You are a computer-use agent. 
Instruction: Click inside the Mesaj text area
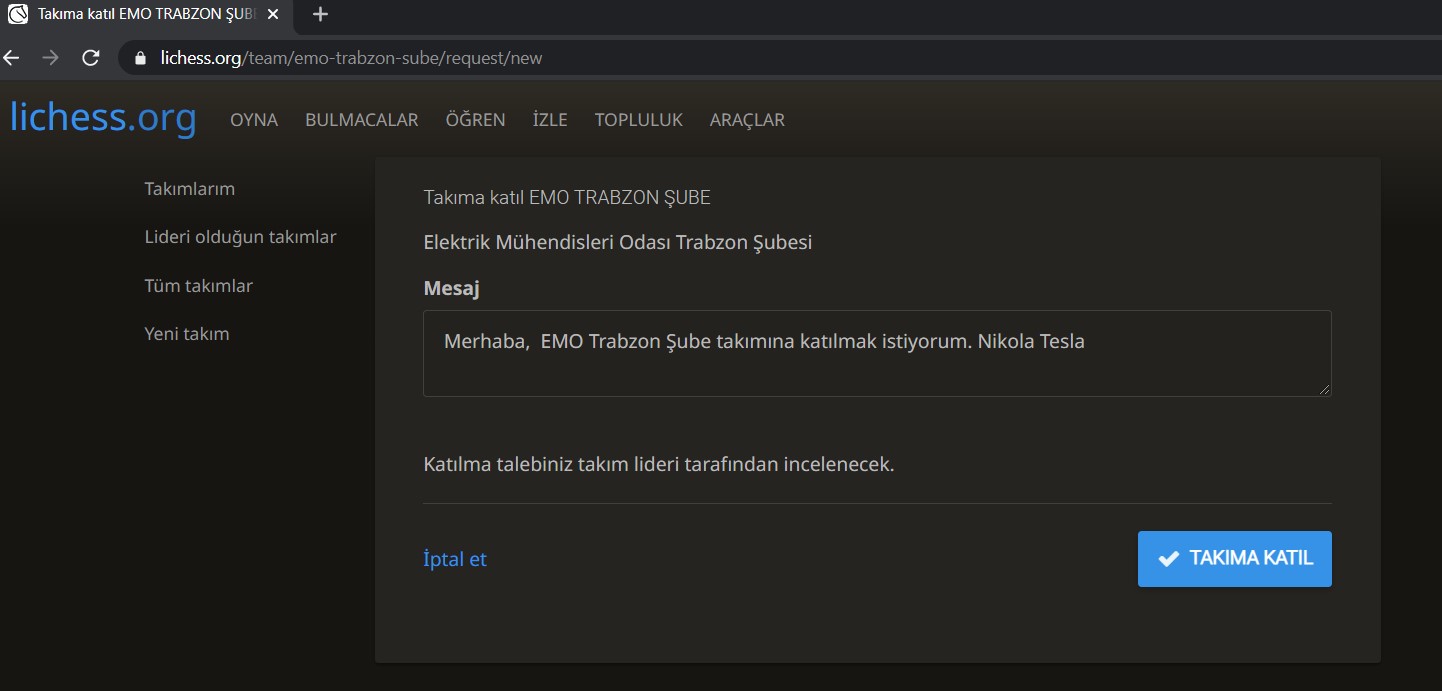[877, 353]
